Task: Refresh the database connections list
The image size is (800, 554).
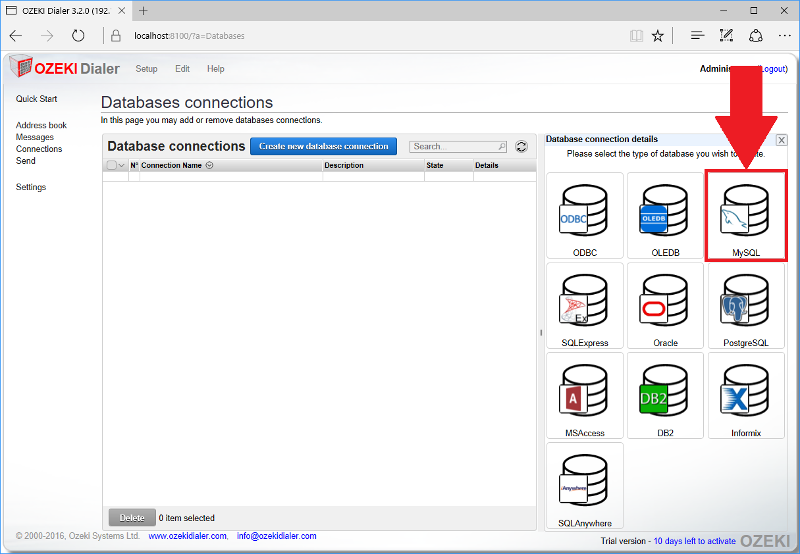Action: click(521, 146)
